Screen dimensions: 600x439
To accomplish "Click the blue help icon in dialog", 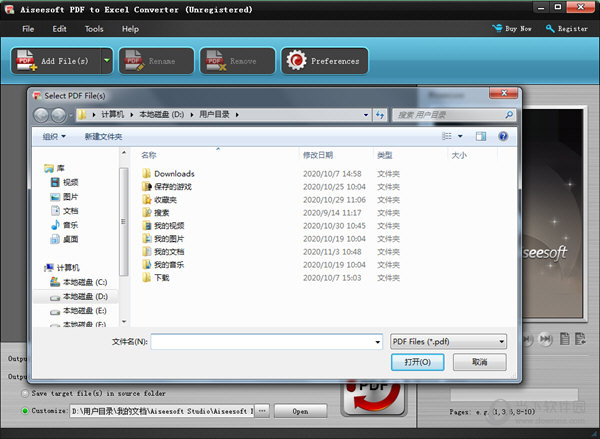I will pos(503,136).
